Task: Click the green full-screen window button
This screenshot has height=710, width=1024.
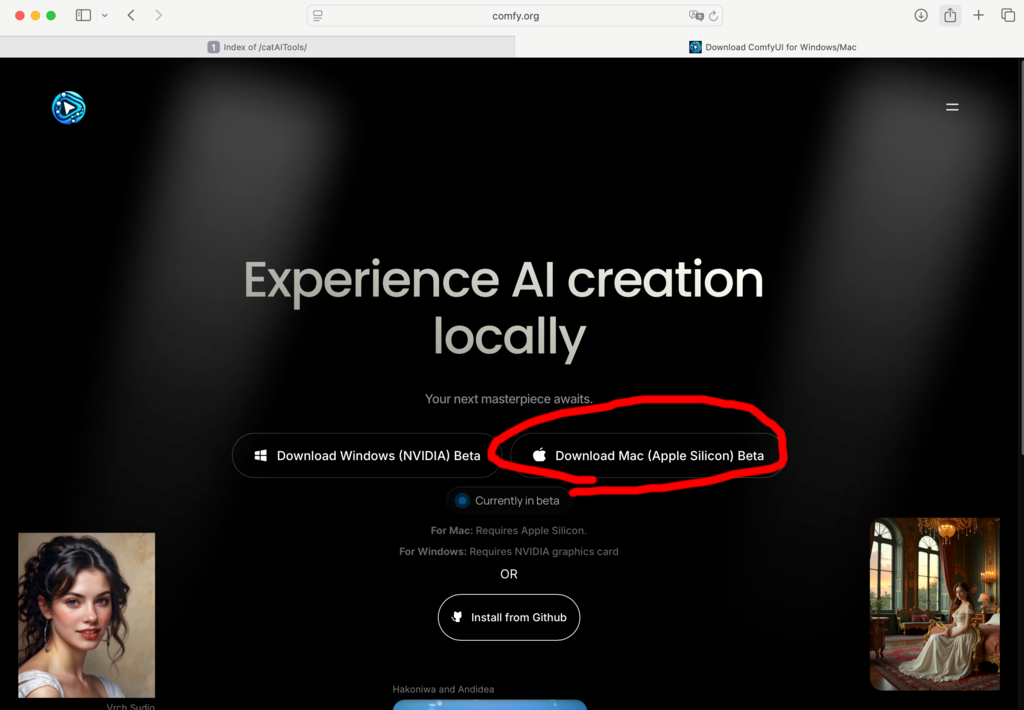Action: pyautogui.click(x=51, y=16)
